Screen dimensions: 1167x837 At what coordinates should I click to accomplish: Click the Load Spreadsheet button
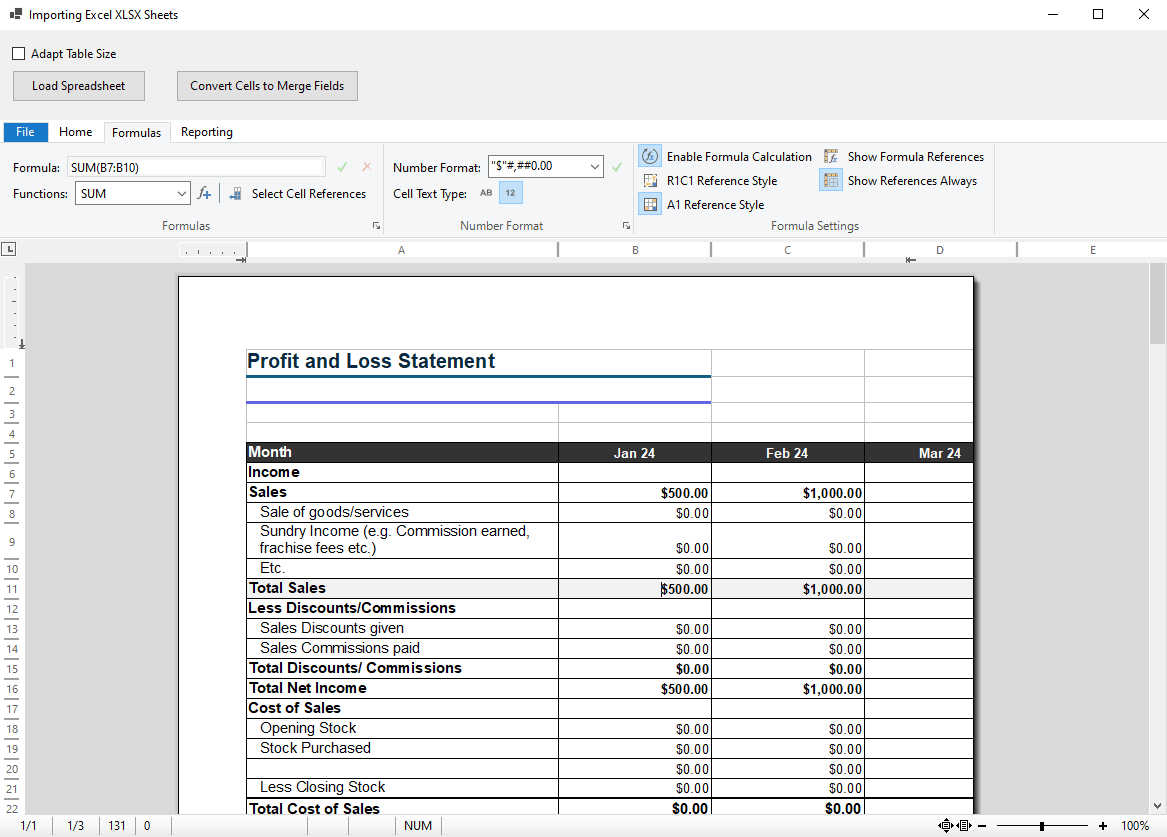click(79, 86)
